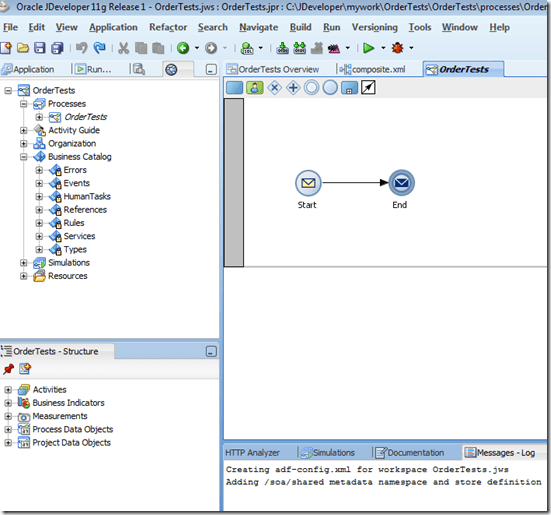Minimize the OrderTests Structure panel

coord(211,352)
